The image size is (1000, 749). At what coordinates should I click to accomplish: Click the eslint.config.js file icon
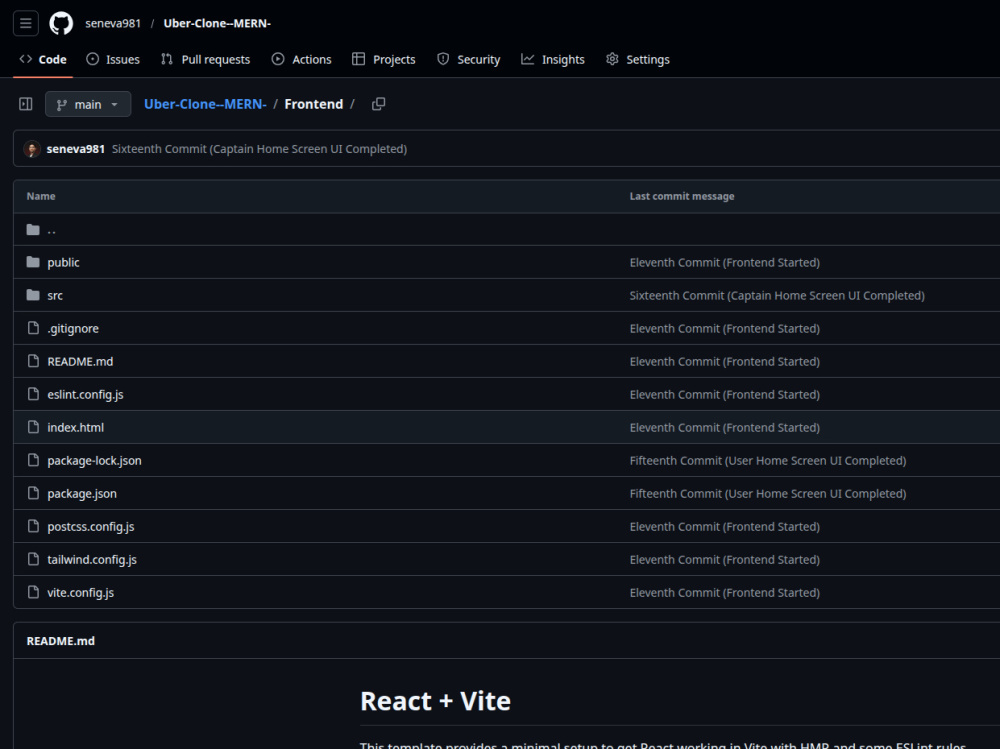33,394
